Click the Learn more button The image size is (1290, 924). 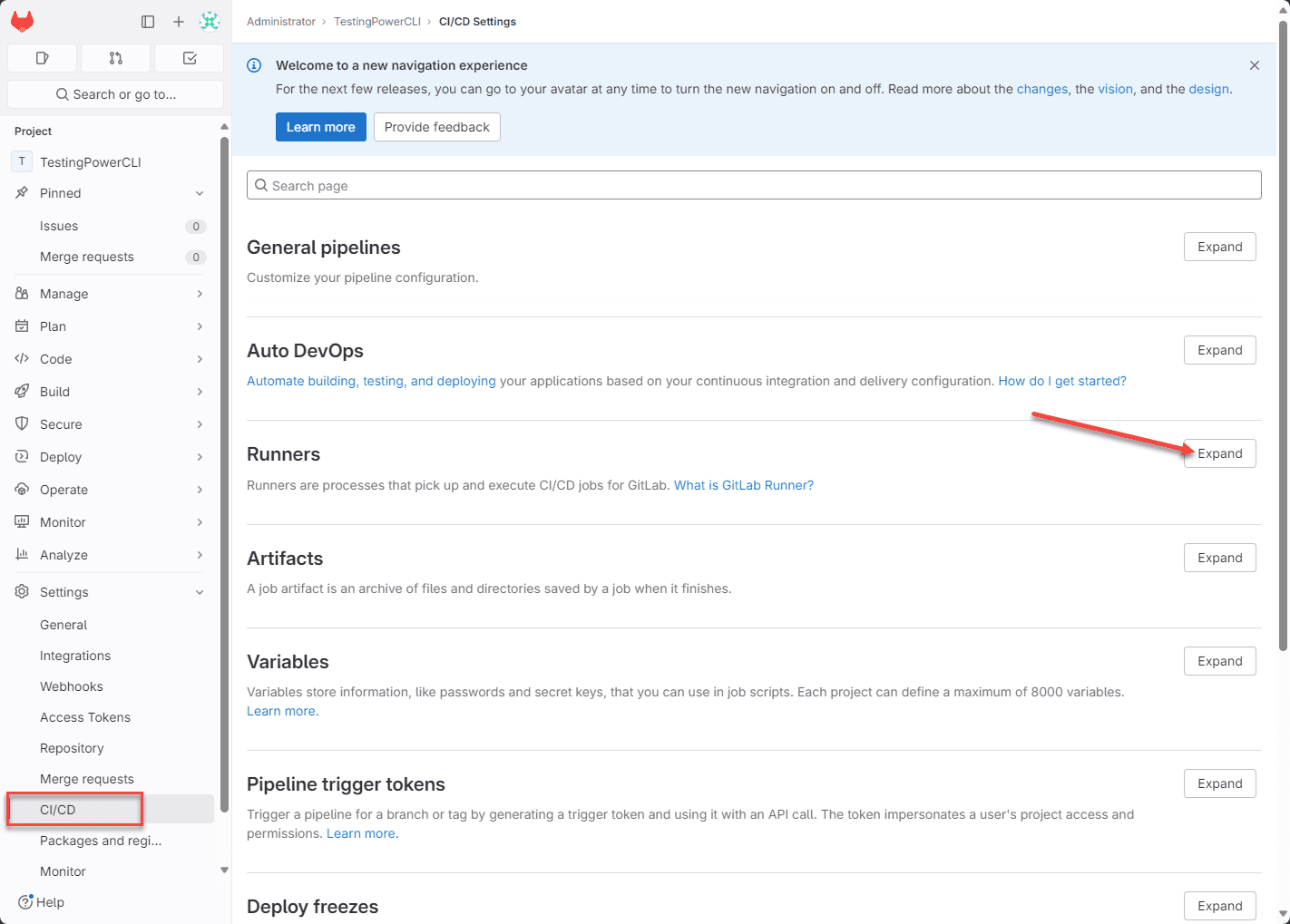[320, 127]
